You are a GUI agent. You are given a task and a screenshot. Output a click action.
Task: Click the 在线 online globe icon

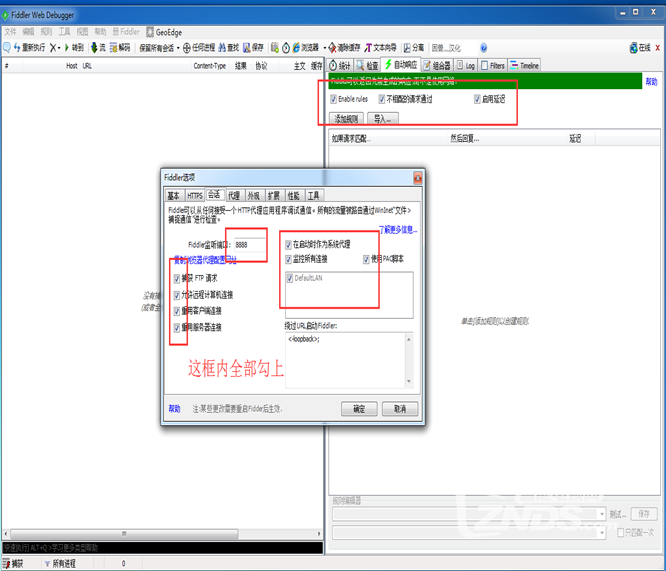pyautogui.click(x=633, y=48)
